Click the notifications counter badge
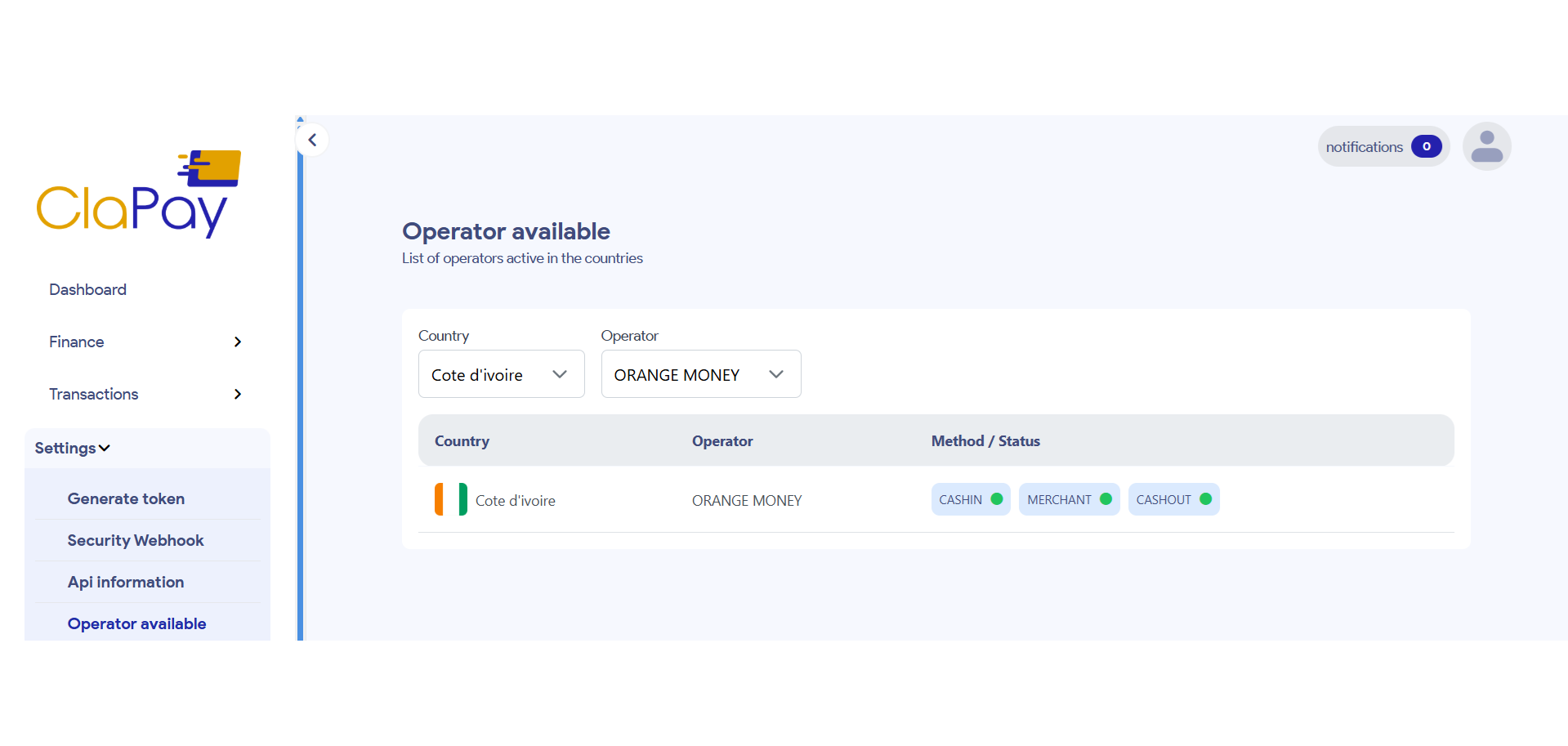The image size is (1568, 746). (x=1427, y=146)
